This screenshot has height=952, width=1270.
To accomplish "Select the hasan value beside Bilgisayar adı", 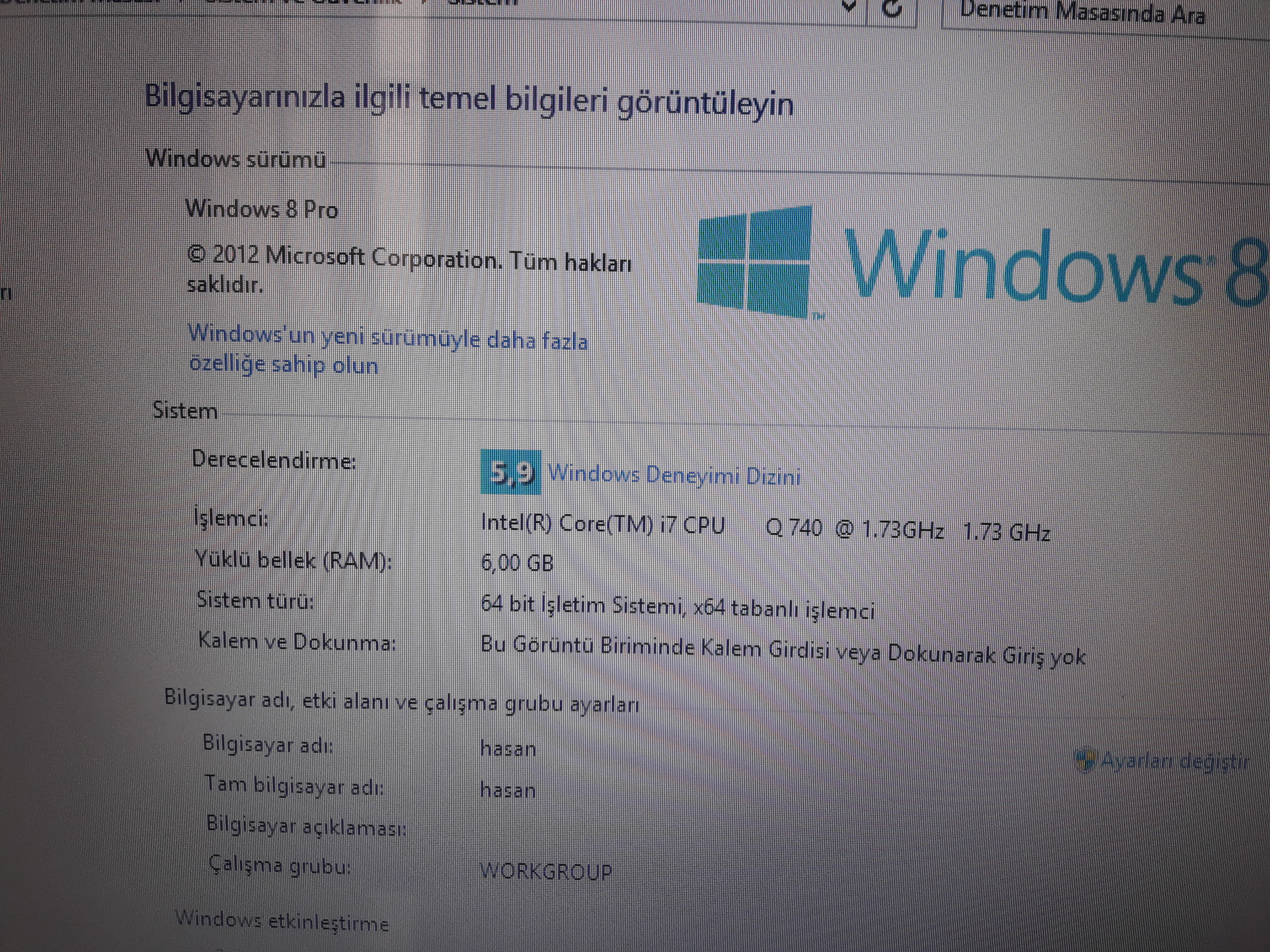I will click(508, 748).
